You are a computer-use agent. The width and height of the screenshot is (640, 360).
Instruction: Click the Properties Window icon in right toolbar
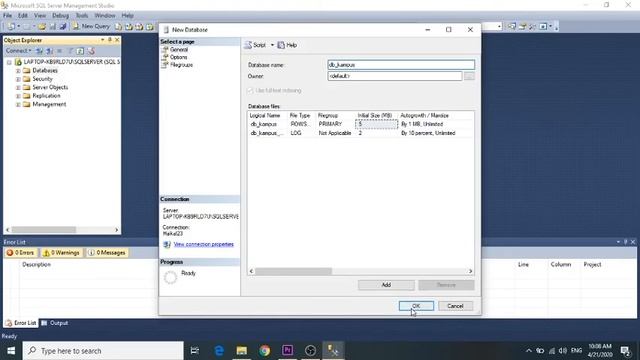point(522,27)
